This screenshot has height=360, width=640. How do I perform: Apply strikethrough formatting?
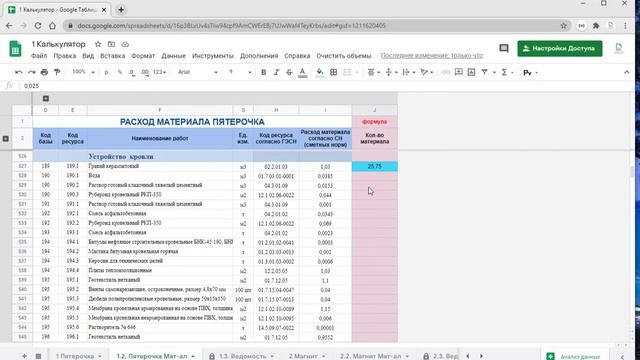point(289,72)
